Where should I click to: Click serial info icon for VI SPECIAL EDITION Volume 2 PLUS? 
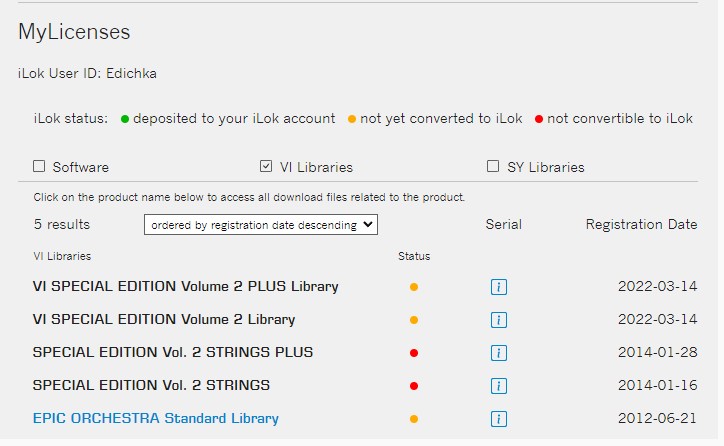tap(499, 287)
